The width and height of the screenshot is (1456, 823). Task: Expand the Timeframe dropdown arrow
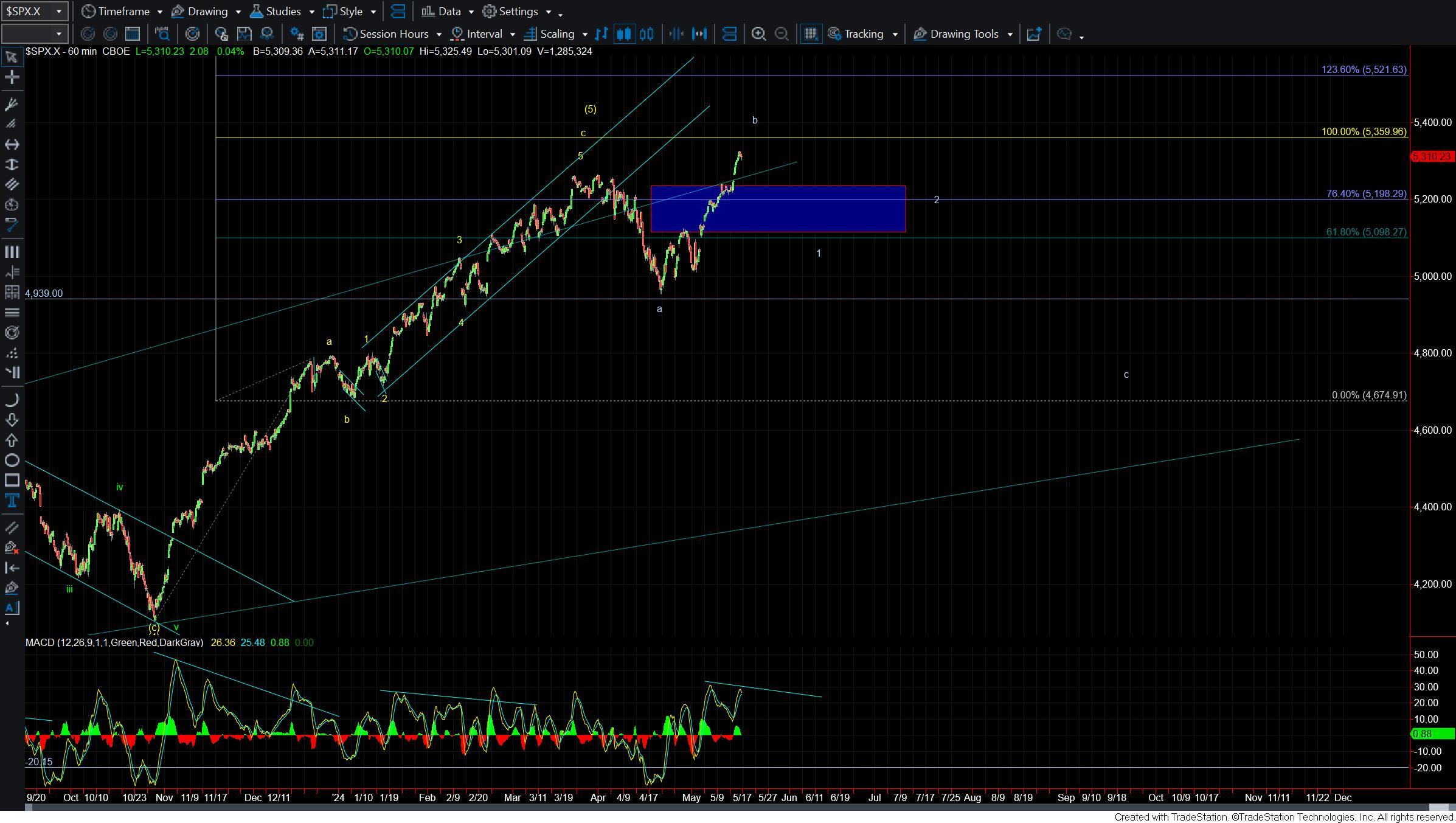point(159,12)
